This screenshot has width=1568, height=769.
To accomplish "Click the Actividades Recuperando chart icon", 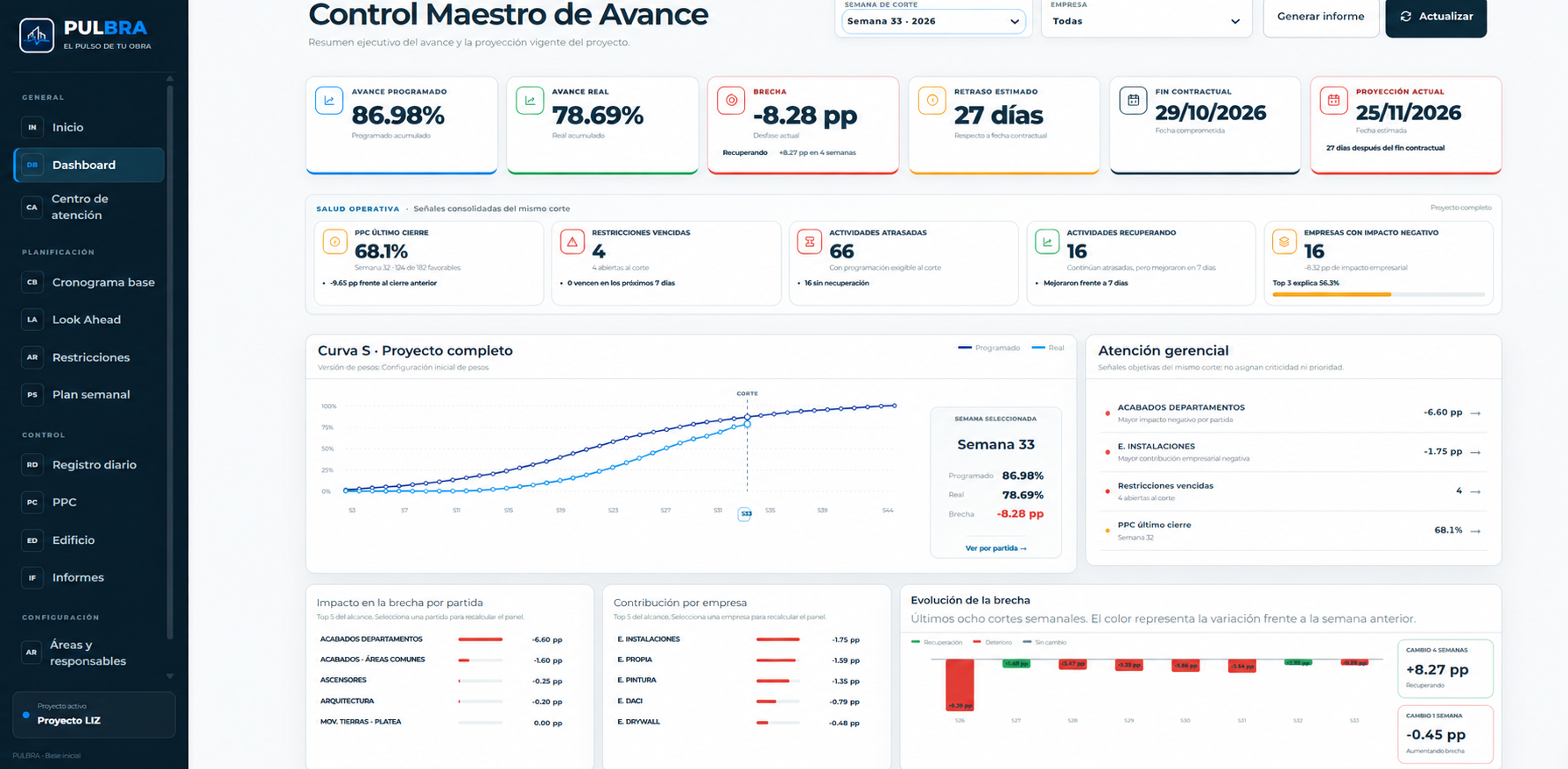I will click(x=1047, y=242).
